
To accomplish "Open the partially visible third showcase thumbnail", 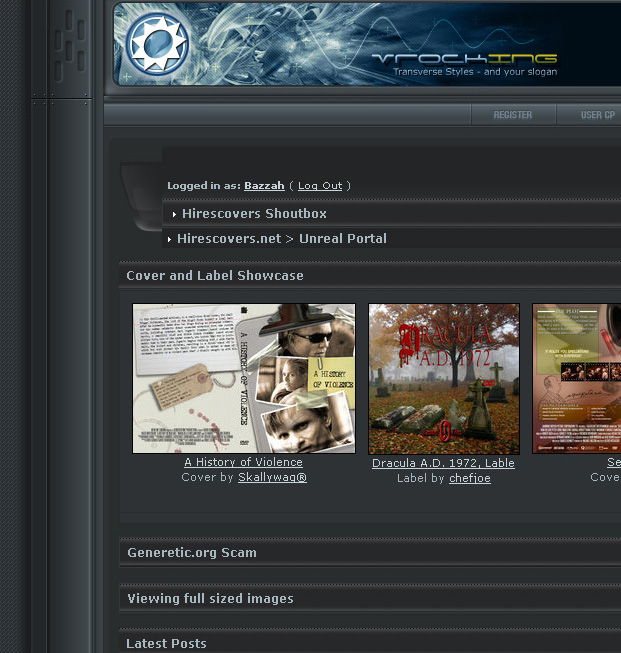I will point(577,379).
